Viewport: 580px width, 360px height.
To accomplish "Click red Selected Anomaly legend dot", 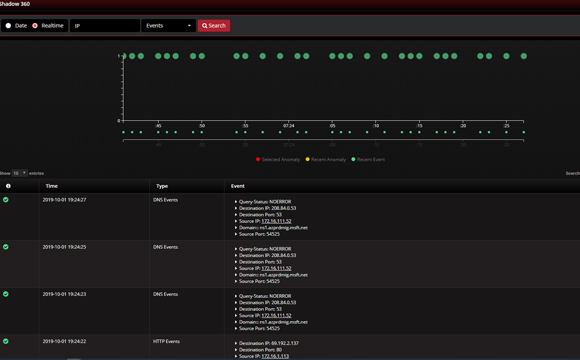I will tap(258, 159).
